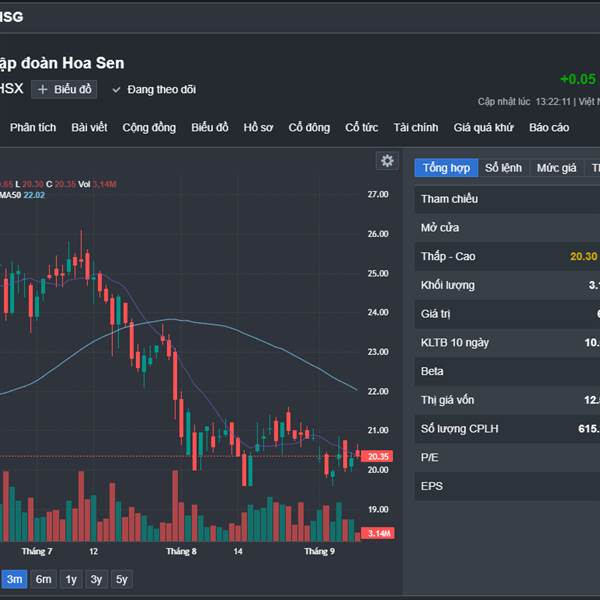This screenshot has height=600, width=600.
Task: Click the 20.35 current price label
Action: 377,457
